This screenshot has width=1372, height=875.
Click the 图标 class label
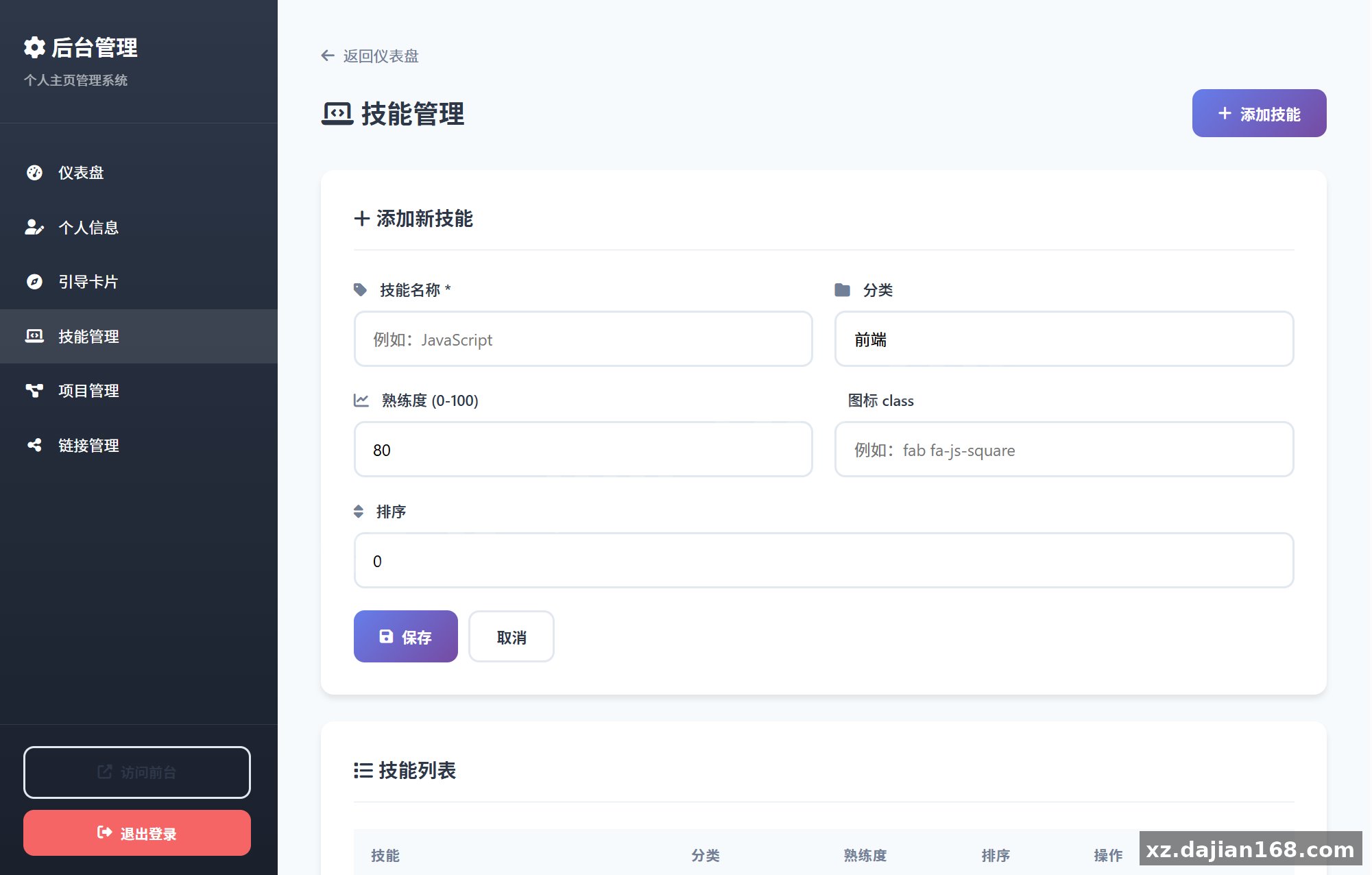881,400
